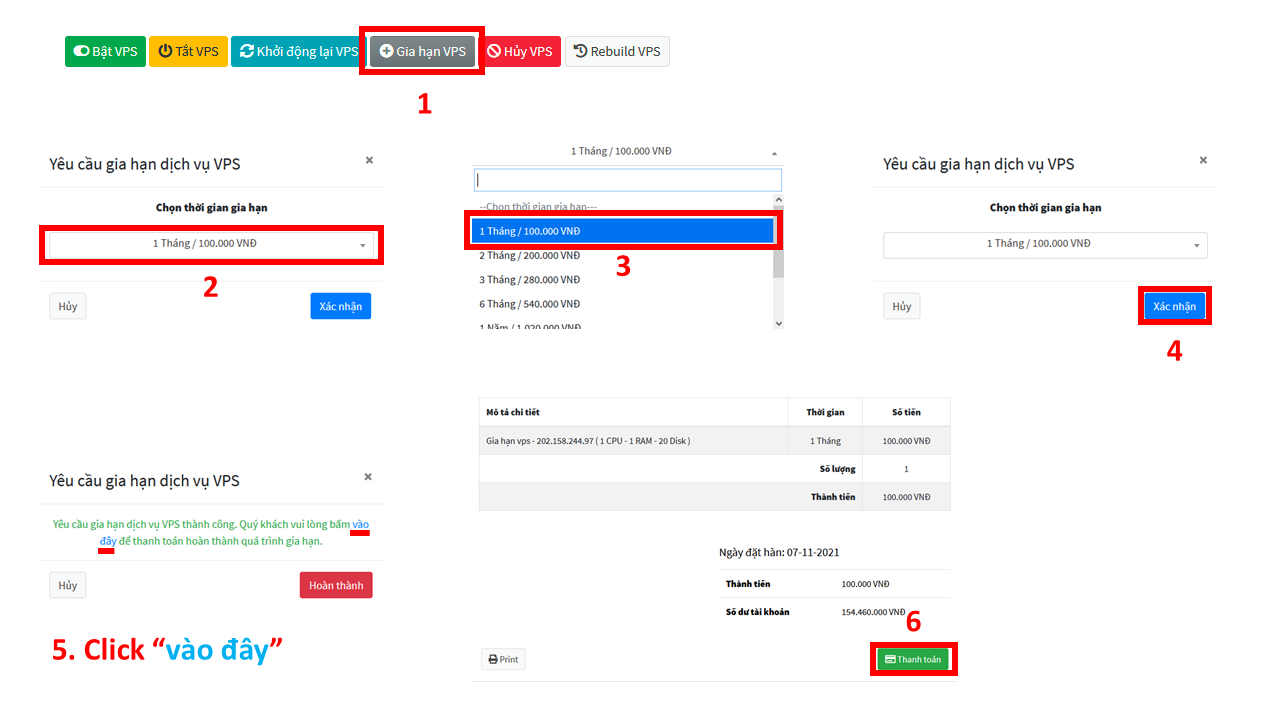Screen dimensions: 1280x720
Task: Select the highlighted 1 Tháng / 100.000 VNĐ option
Action: pos(622,231)
